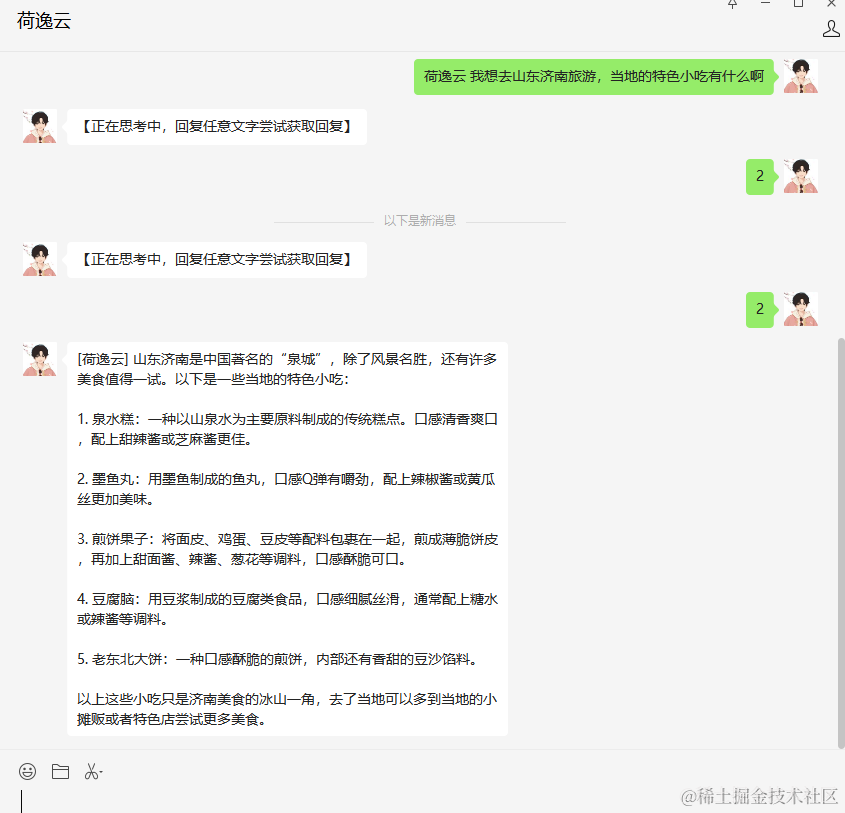The width and height of the screenshot is (845, 813).
Task: Click the '煎饼果子' item line
Action: (287, 549)
